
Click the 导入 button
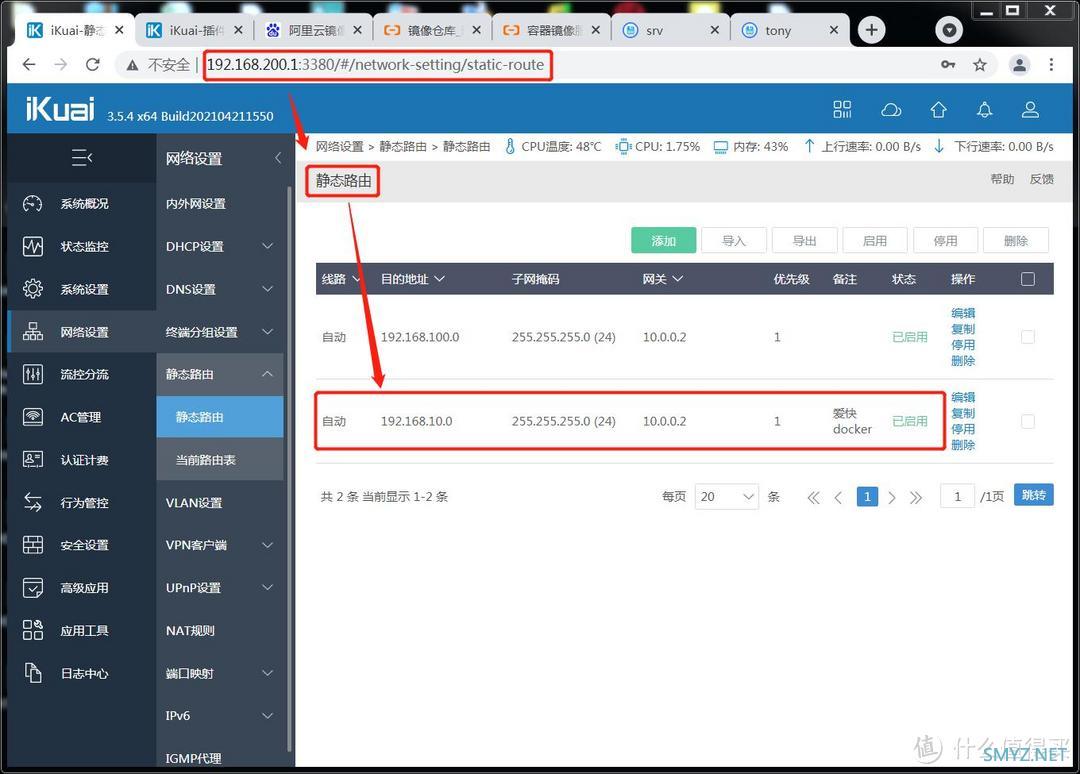[x=734, y=240]
